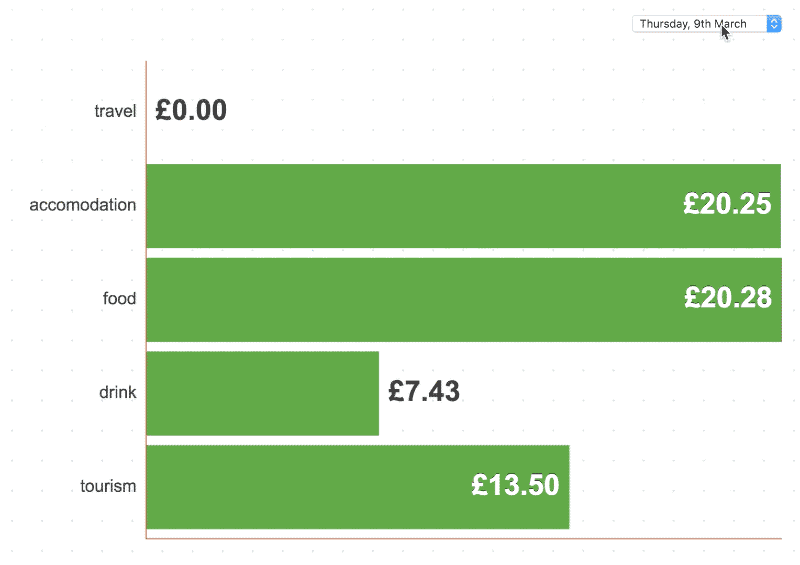Image resolution: width=800 pixels, height=565 pixels.
Task: Click the accomodation green bar
Action: [463, 206]
